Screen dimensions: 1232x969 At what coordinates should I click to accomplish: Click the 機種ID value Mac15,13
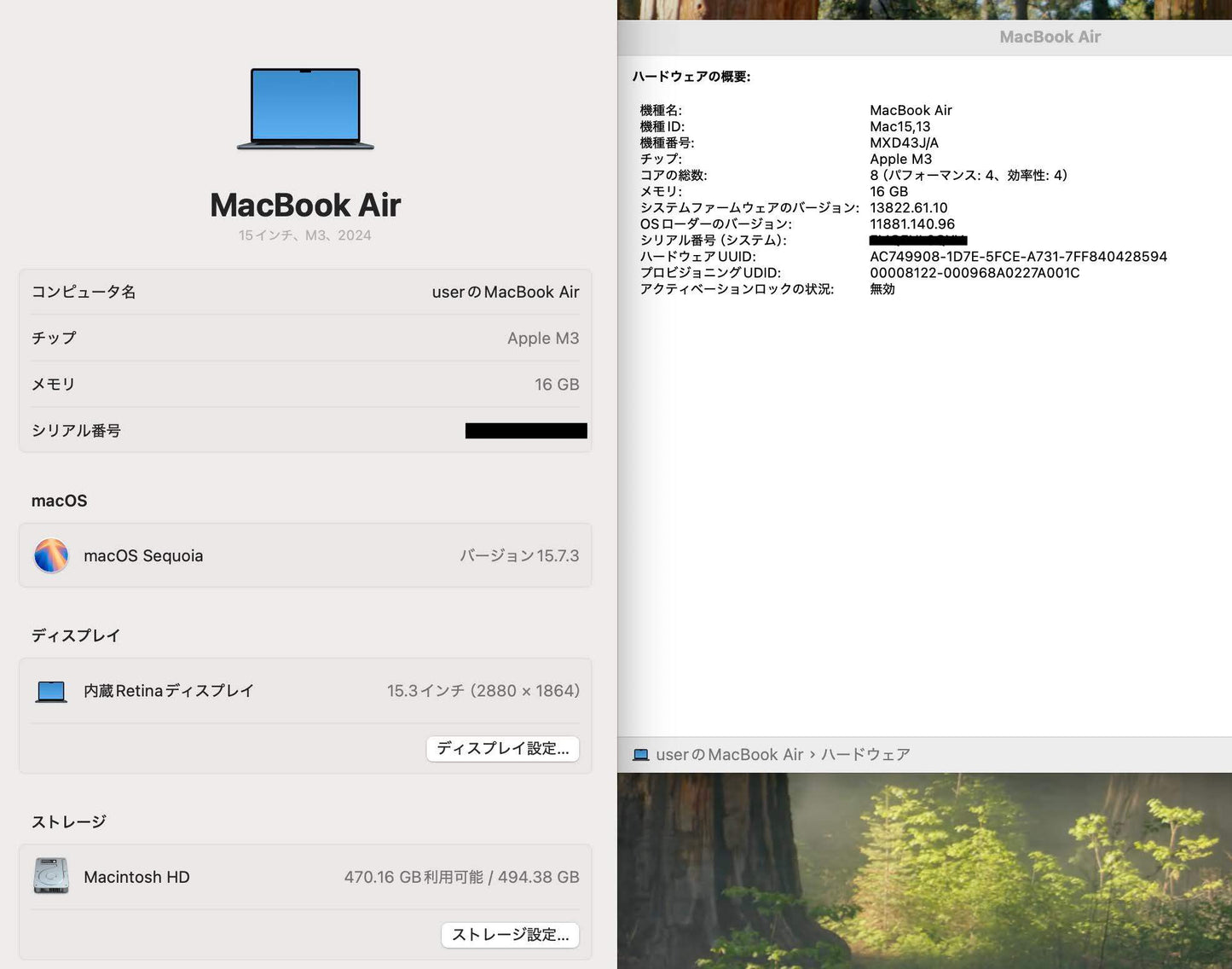coord(900,126)
